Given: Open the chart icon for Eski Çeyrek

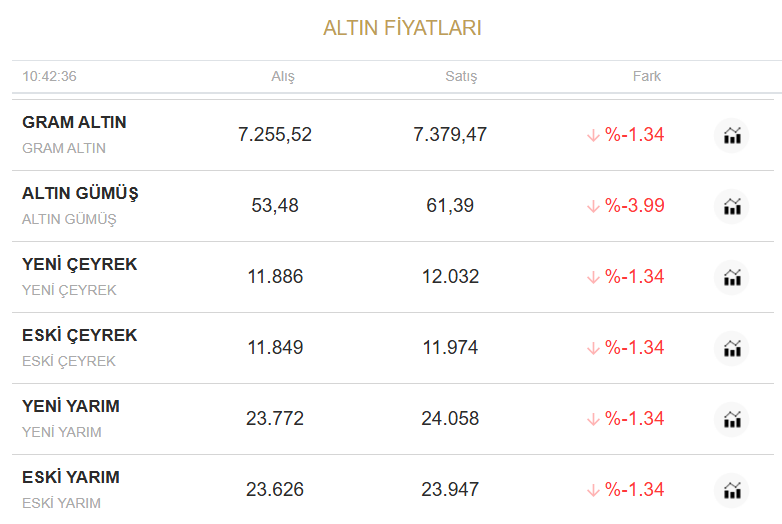Looking at the screenshot, I should pyautogui.click(x=732, y=348).
